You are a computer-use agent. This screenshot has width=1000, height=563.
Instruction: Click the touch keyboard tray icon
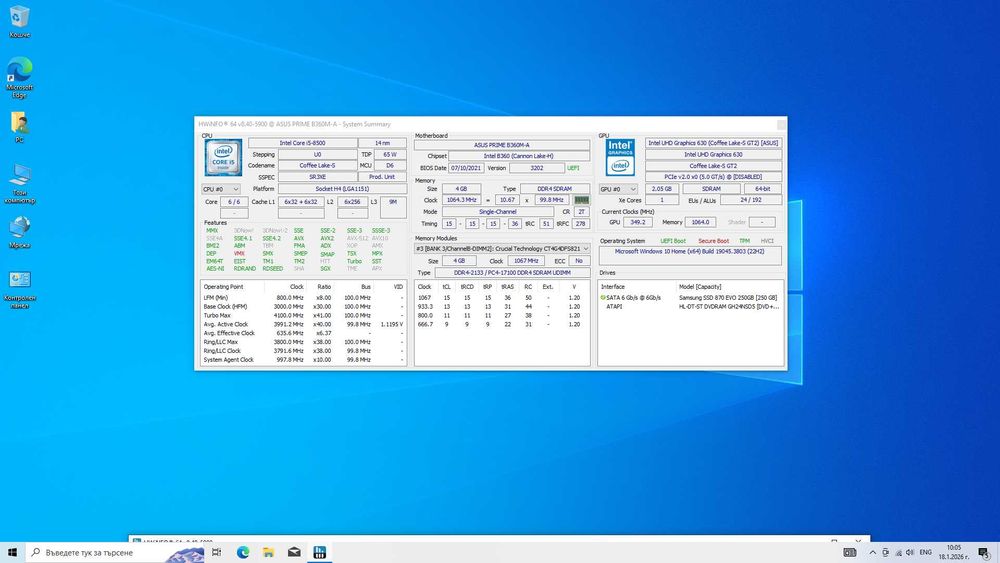pos(849,552)
